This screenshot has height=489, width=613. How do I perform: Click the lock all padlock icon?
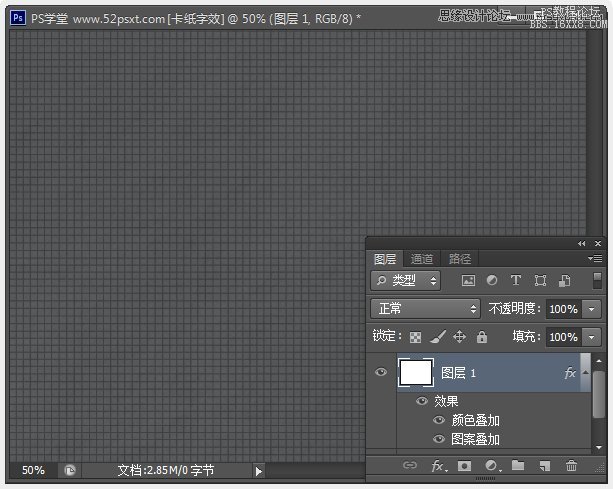[x=482, y=337]
